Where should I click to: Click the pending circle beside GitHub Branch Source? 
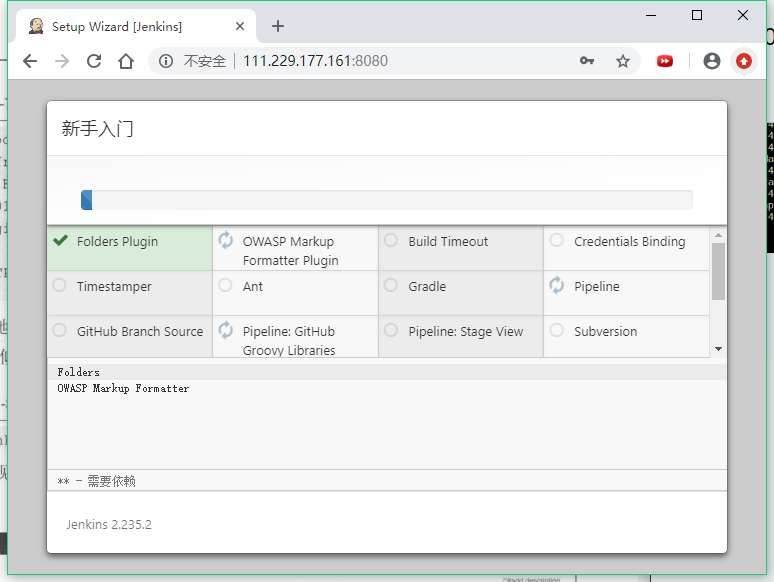(x=60, y=330)
